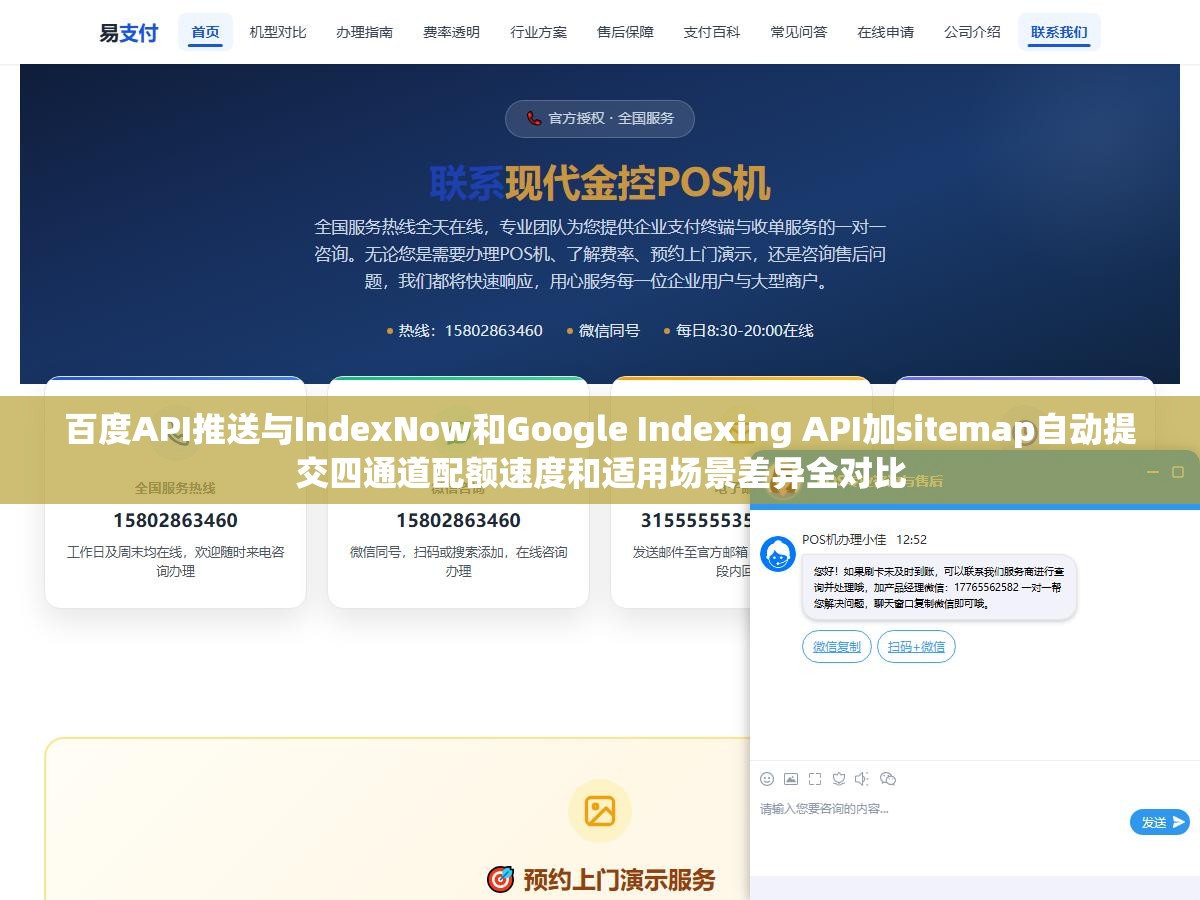
Task: Click the phone icon in 官方授权 badge
Action: pyautogui.click(x=534, y=118)
